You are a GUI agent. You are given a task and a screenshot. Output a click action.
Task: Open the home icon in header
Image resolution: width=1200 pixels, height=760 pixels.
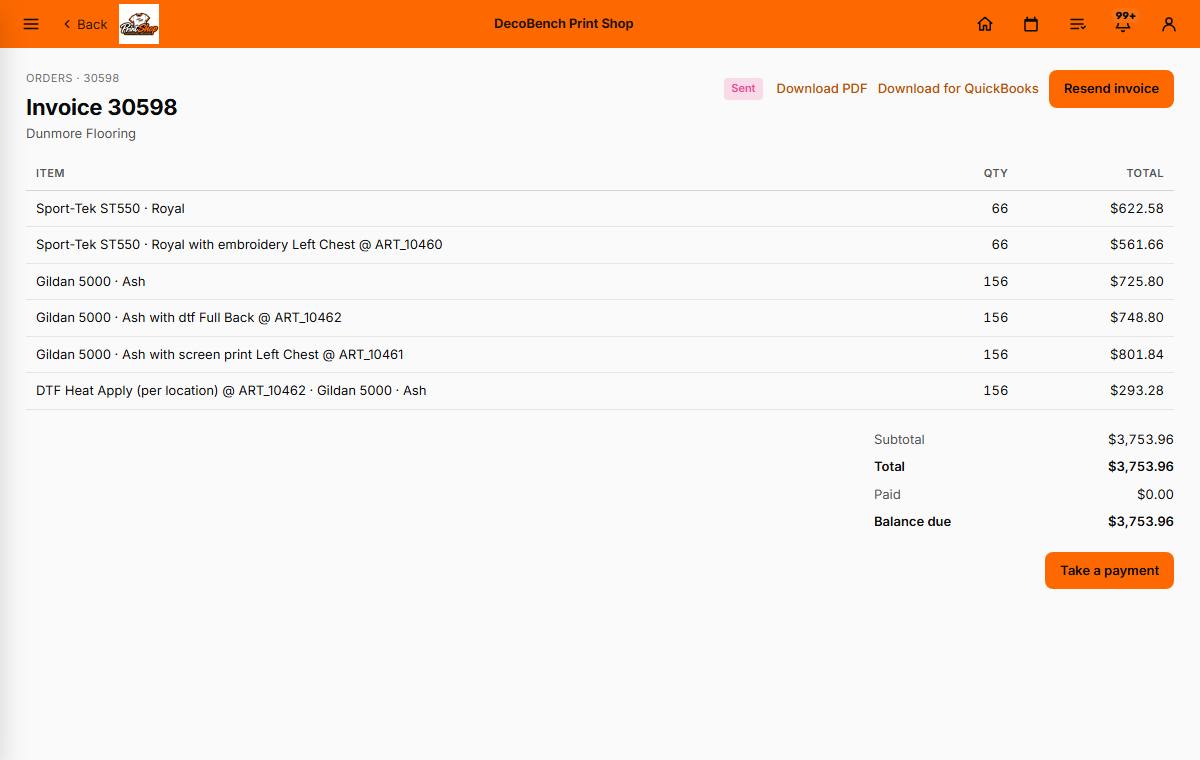pyautogui.click(x=985, y=24)
